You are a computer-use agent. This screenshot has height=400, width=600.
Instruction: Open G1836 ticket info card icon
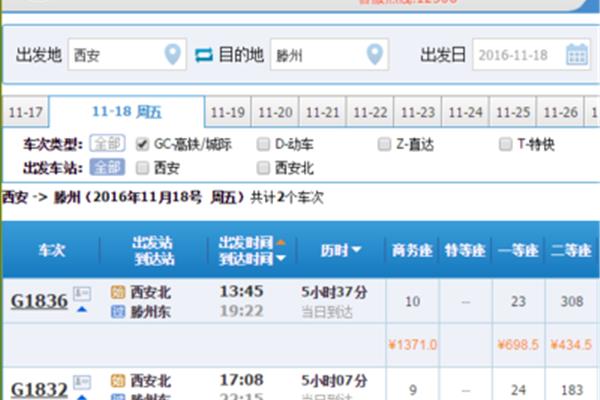click(x=82, y=293)
